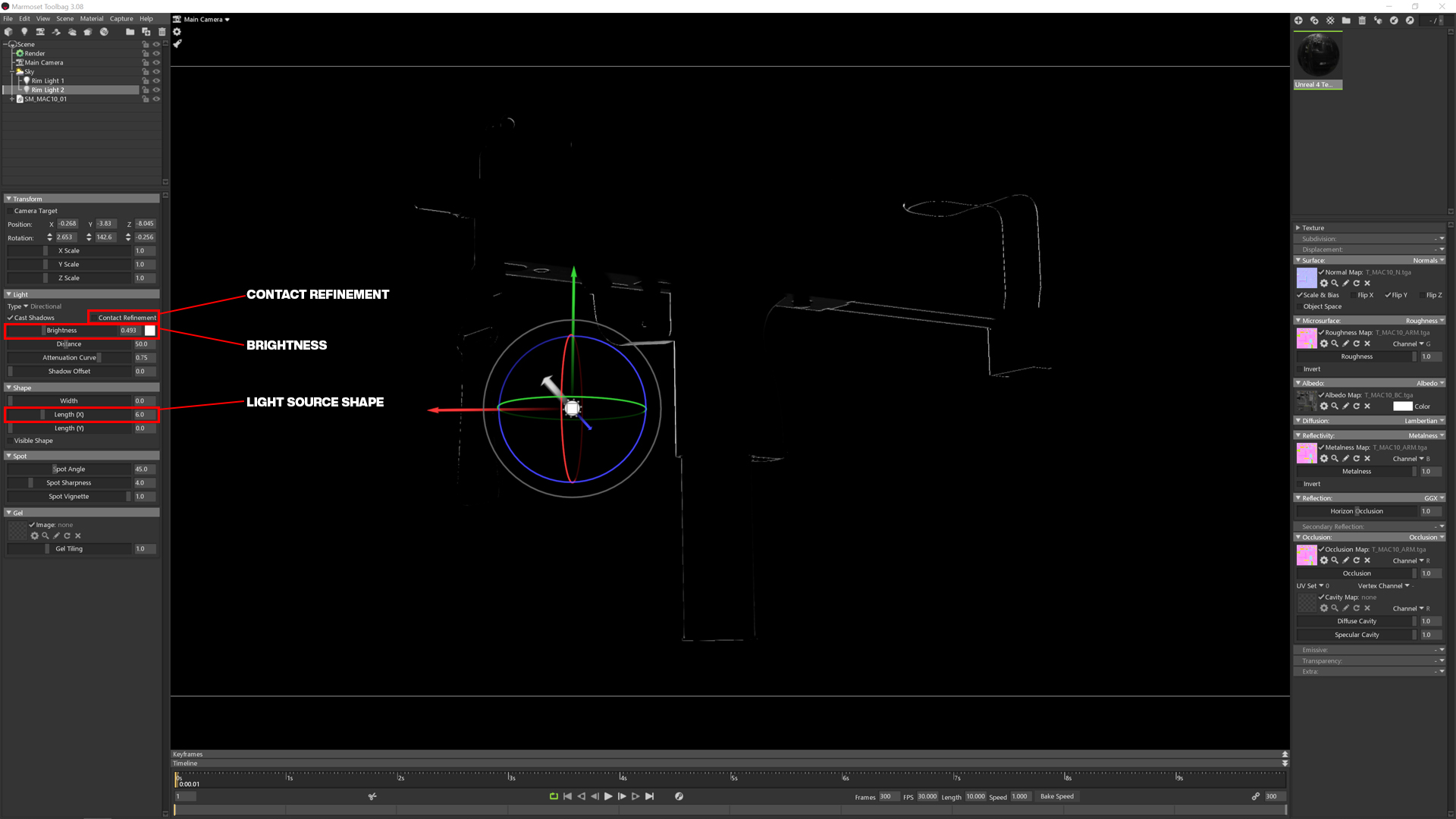Open the Diffusion Lambertian dropdown
Image resolution: width=1456 pixels, height=819 pixels.
tap(1424, 421)
